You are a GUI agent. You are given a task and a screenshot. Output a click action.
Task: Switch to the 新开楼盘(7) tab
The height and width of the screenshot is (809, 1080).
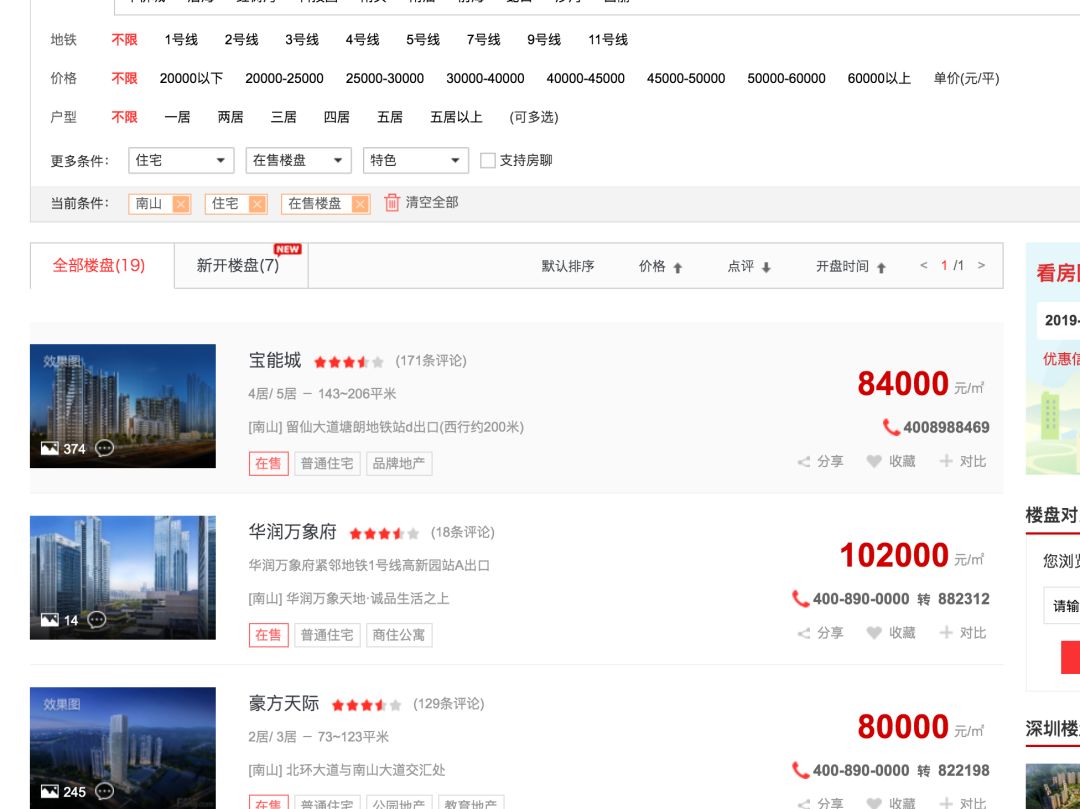pyautogui.click(x=236, y=263)
